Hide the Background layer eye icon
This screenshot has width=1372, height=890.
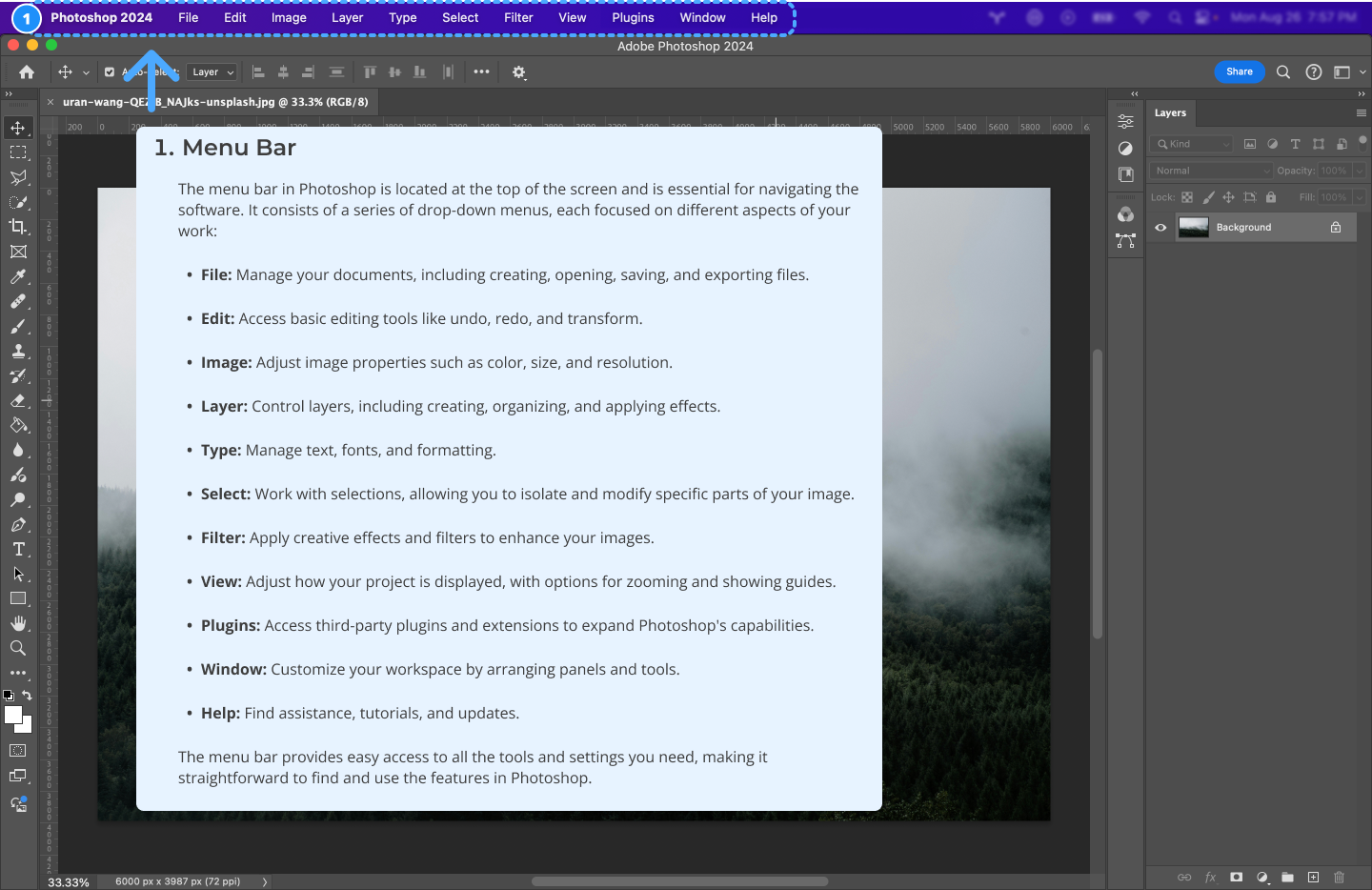coord(1160,227)
